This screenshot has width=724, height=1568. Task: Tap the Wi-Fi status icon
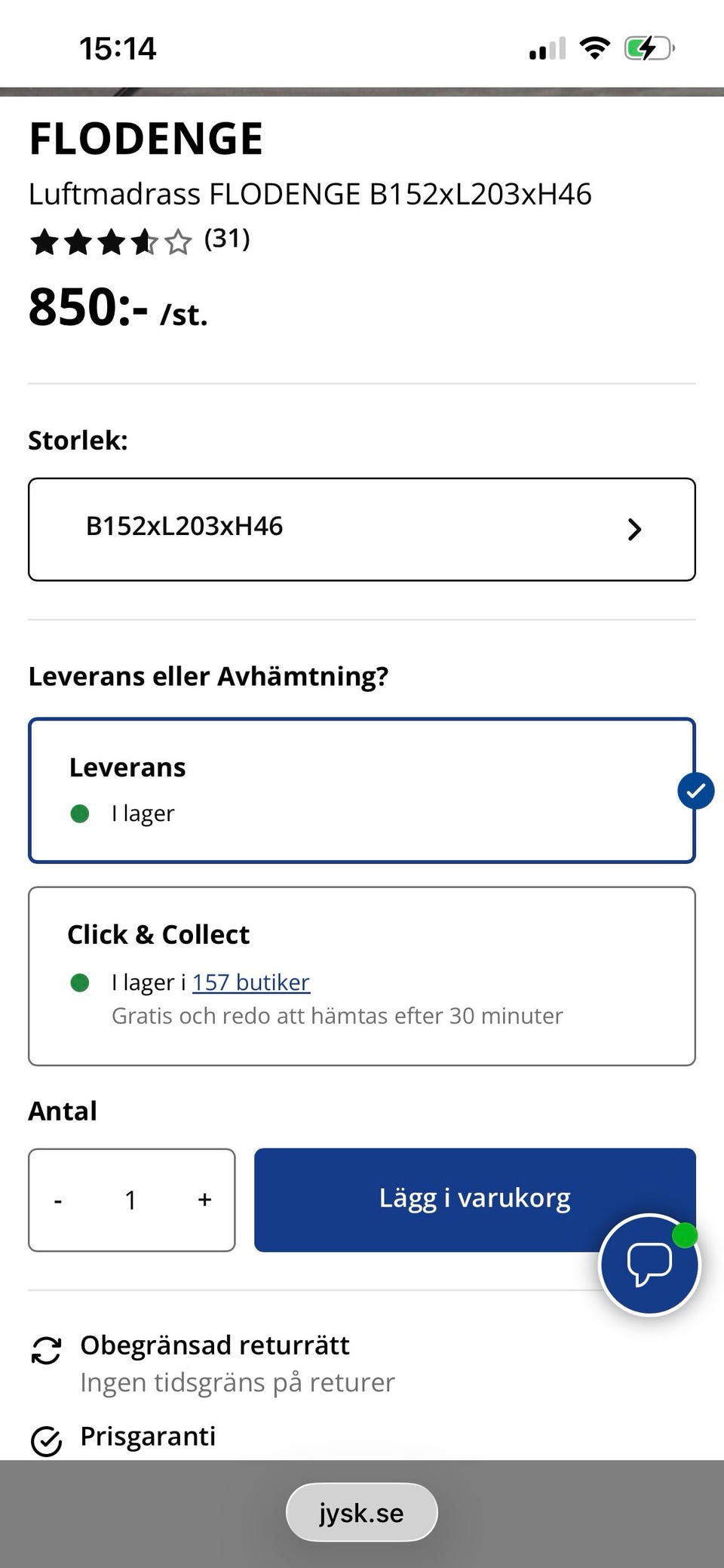coord(594,49)
